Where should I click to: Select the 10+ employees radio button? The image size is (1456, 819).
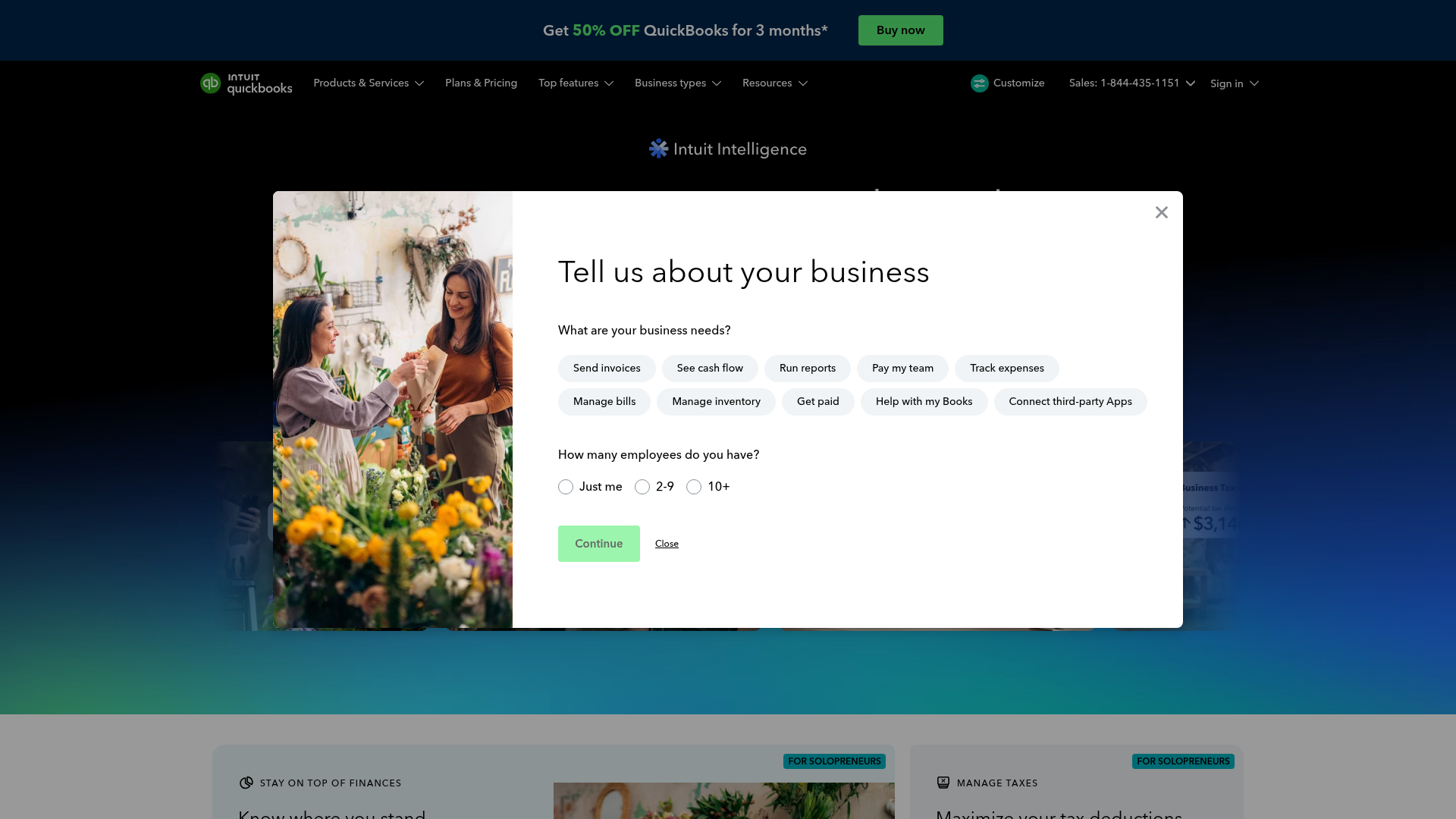(694, 487)
